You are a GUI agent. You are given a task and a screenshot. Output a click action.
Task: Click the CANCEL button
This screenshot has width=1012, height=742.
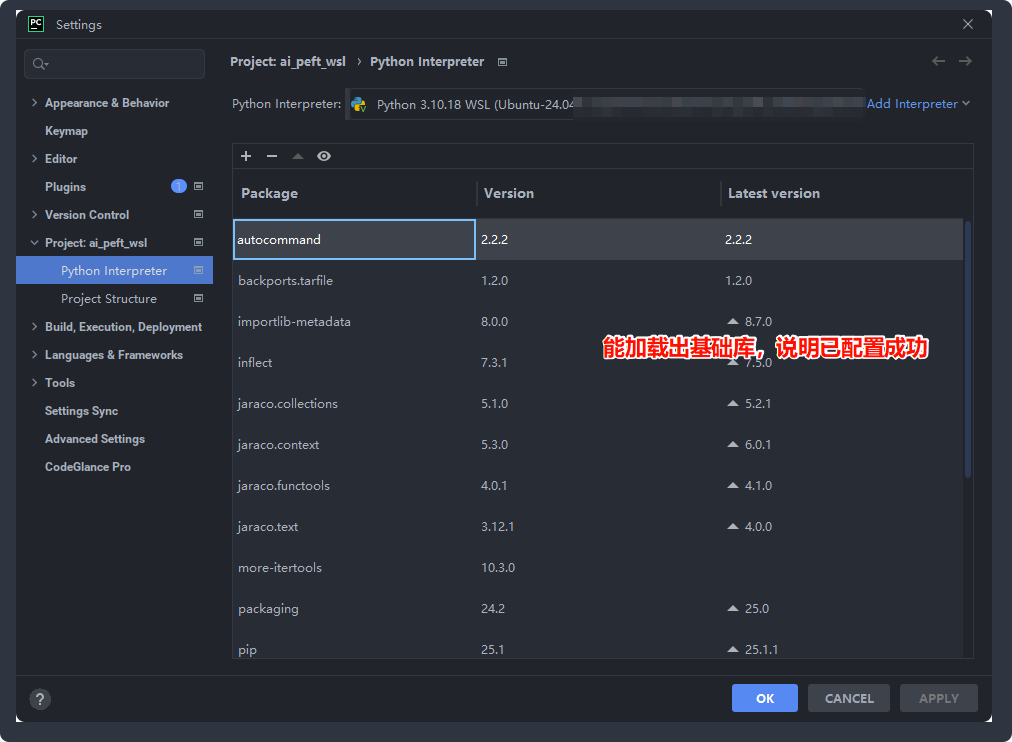point(849,698)
